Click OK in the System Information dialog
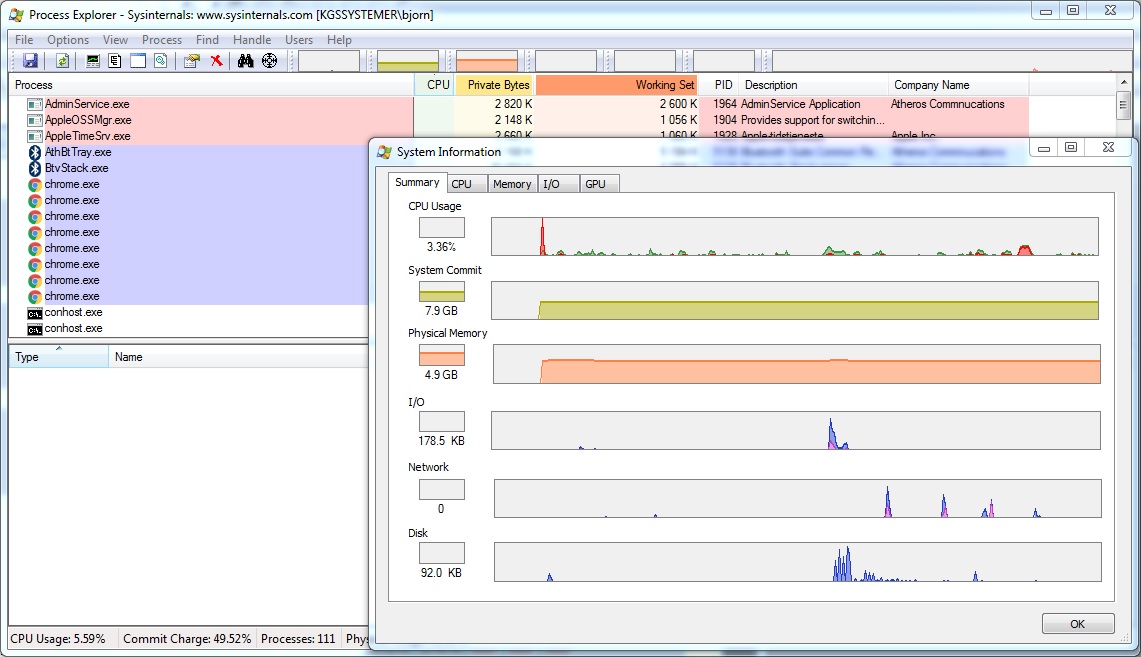Image resolution: width=1141 pixels, height=657 pixels. pyautogui.click(x=1078, y=624)
